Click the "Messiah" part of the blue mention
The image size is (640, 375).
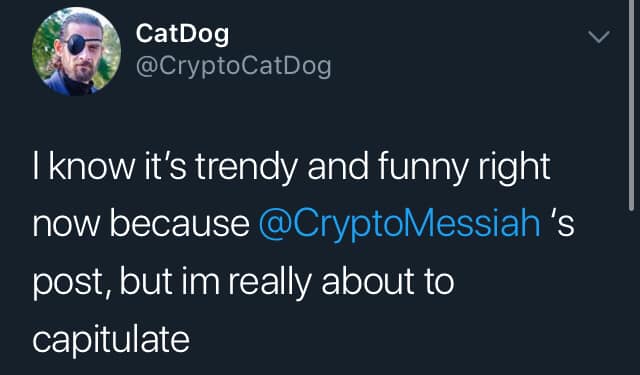pyautogui.click(x=465, y=224)
